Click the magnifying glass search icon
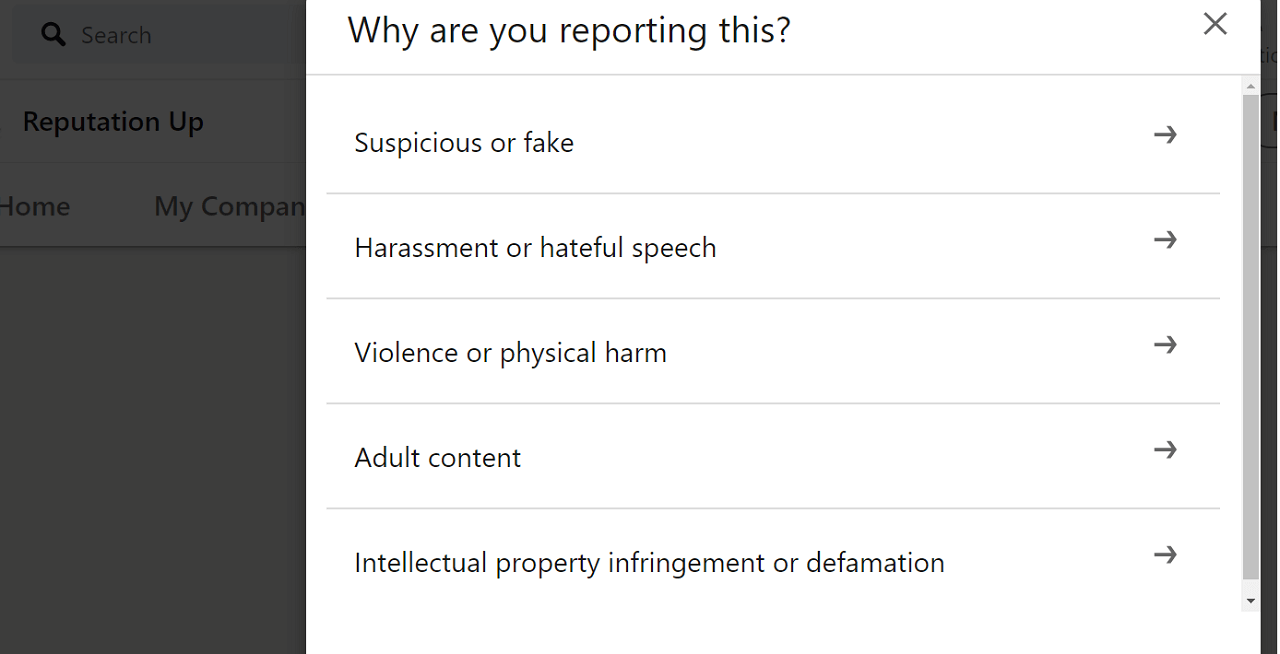Screen dimensions: 1280x654 [53, 36]
